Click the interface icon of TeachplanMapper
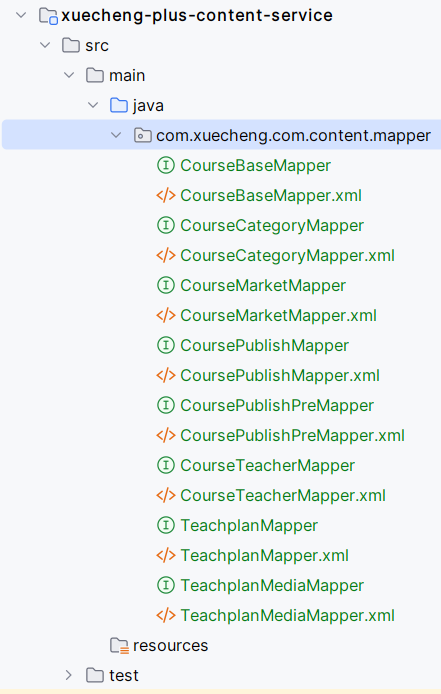 [x=166, y=525]
